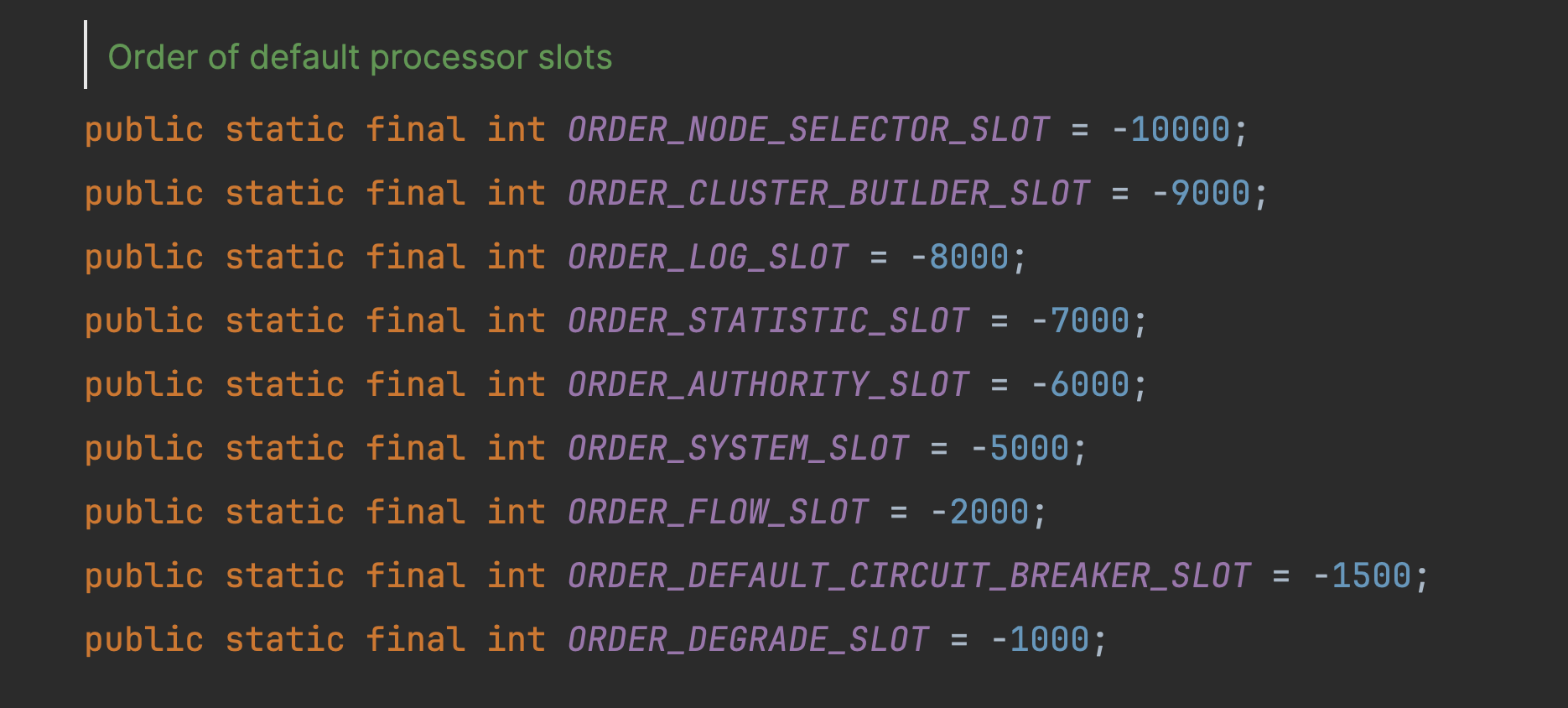Click the ORDER_CLUSTER_BUILDER_SLOT identifier

click(828, 194)
